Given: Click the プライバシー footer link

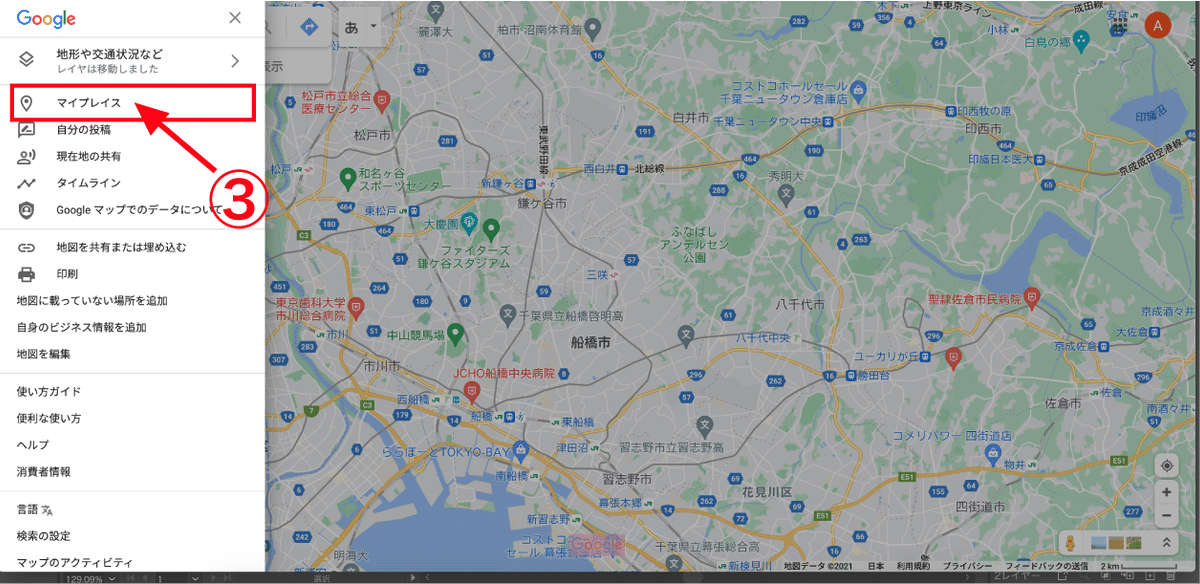Looking at the screenshot, I should click(x=968, y=566).
